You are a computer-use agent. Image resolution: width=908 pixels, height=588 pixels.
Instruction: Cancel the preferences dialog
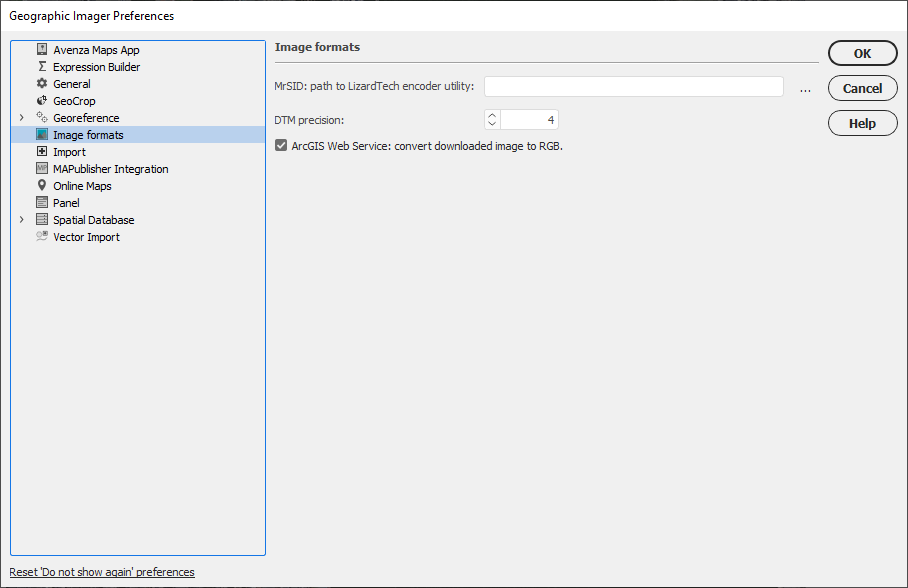pos(862,88)
